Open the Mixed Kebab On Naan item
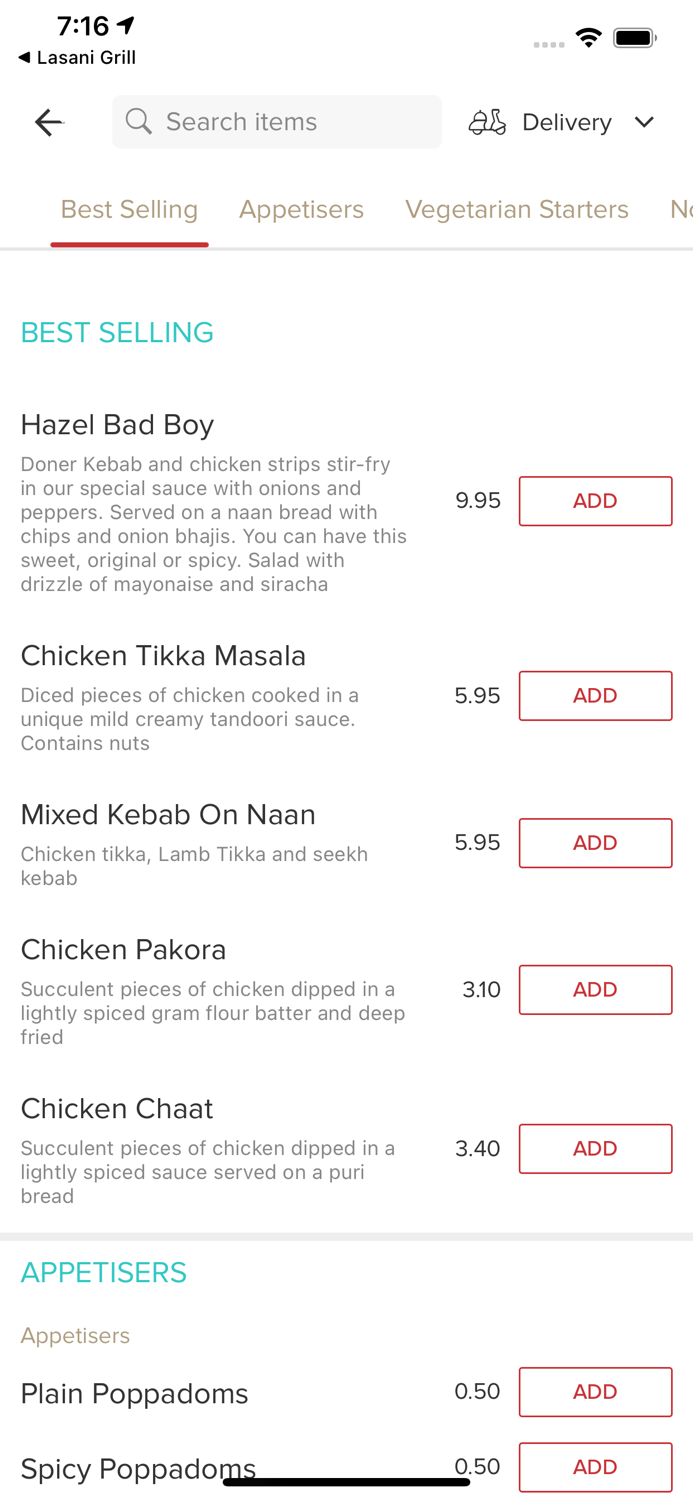Viewport: 693px width, 1500px height. [x=168, y=815]
